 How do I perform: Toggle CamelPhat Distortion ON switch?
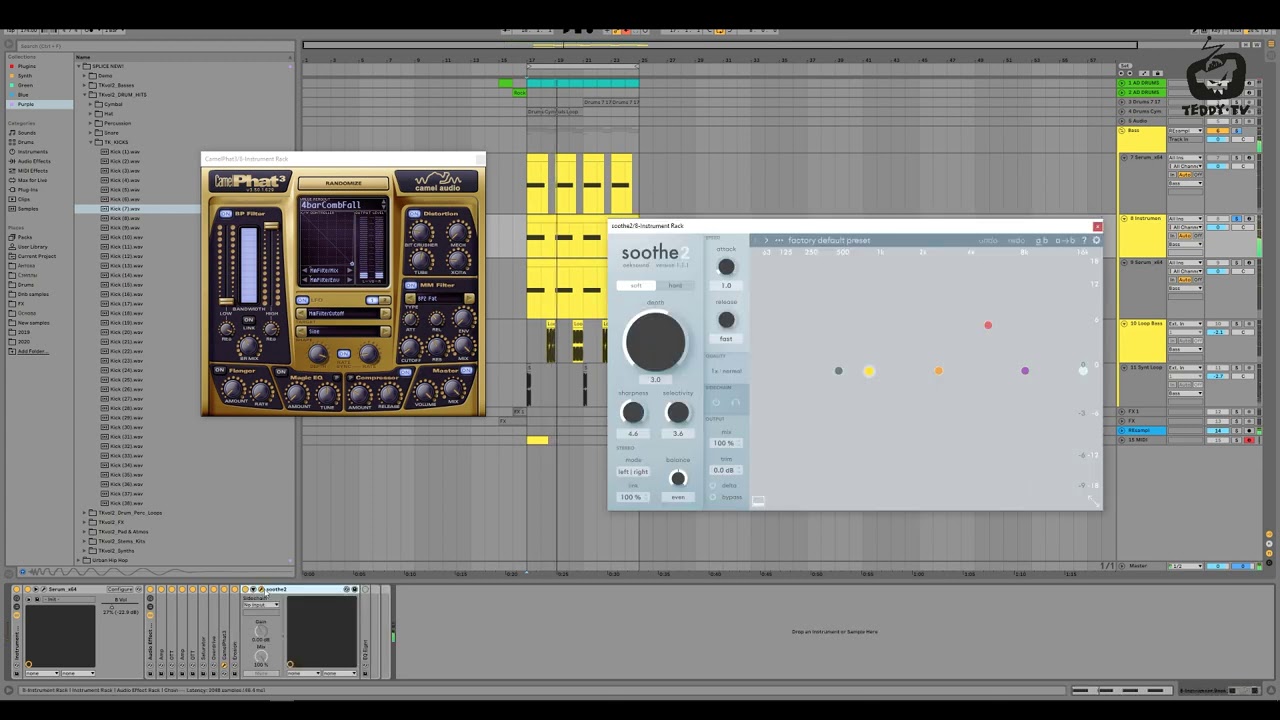pyautogui.click(x=414, y=214)
